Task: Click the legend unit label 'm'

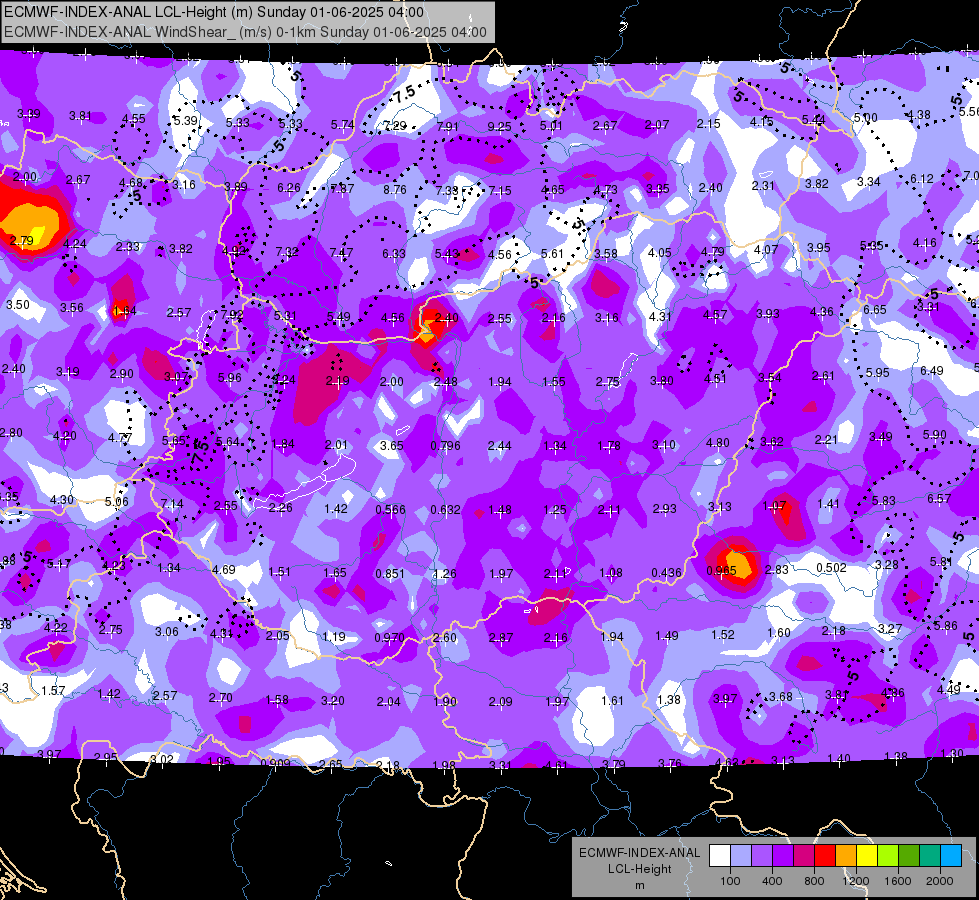Action: tap(639, 885)
